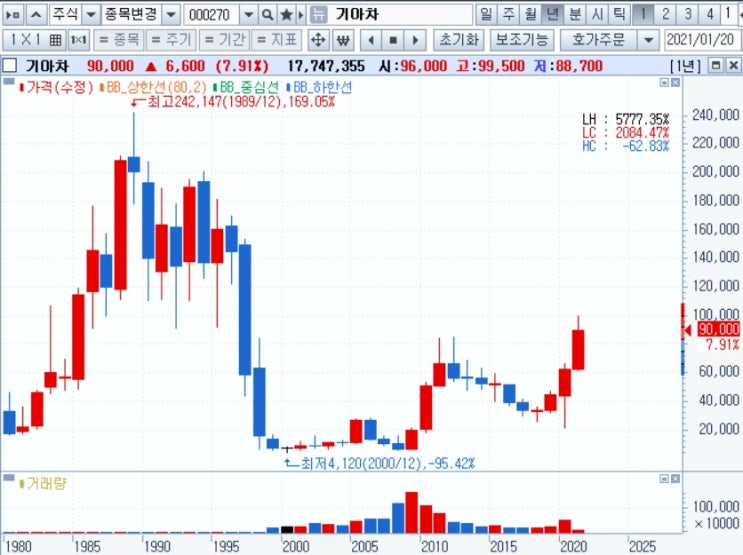Restore the 거래량 volume panel icon

664,479
